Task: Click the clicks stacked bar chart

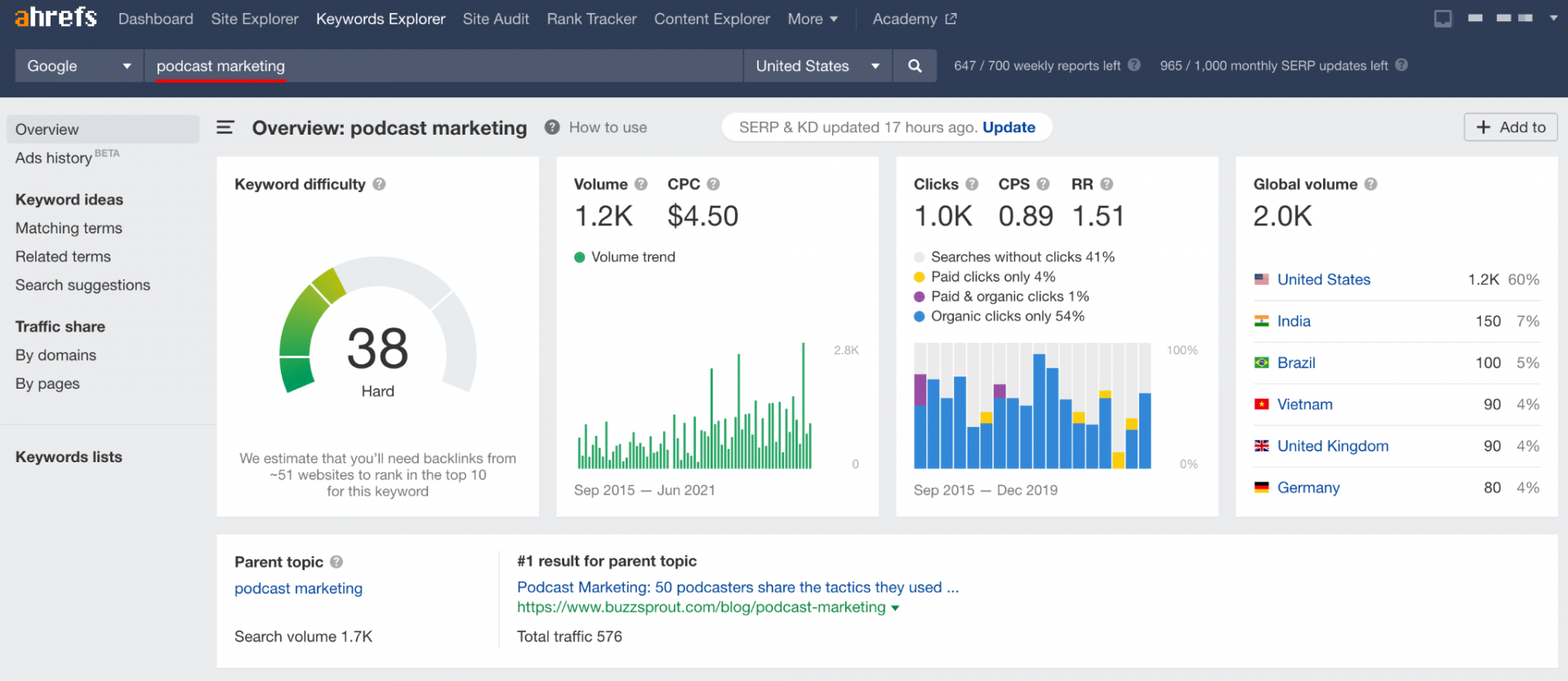Action: (1032, 406)
